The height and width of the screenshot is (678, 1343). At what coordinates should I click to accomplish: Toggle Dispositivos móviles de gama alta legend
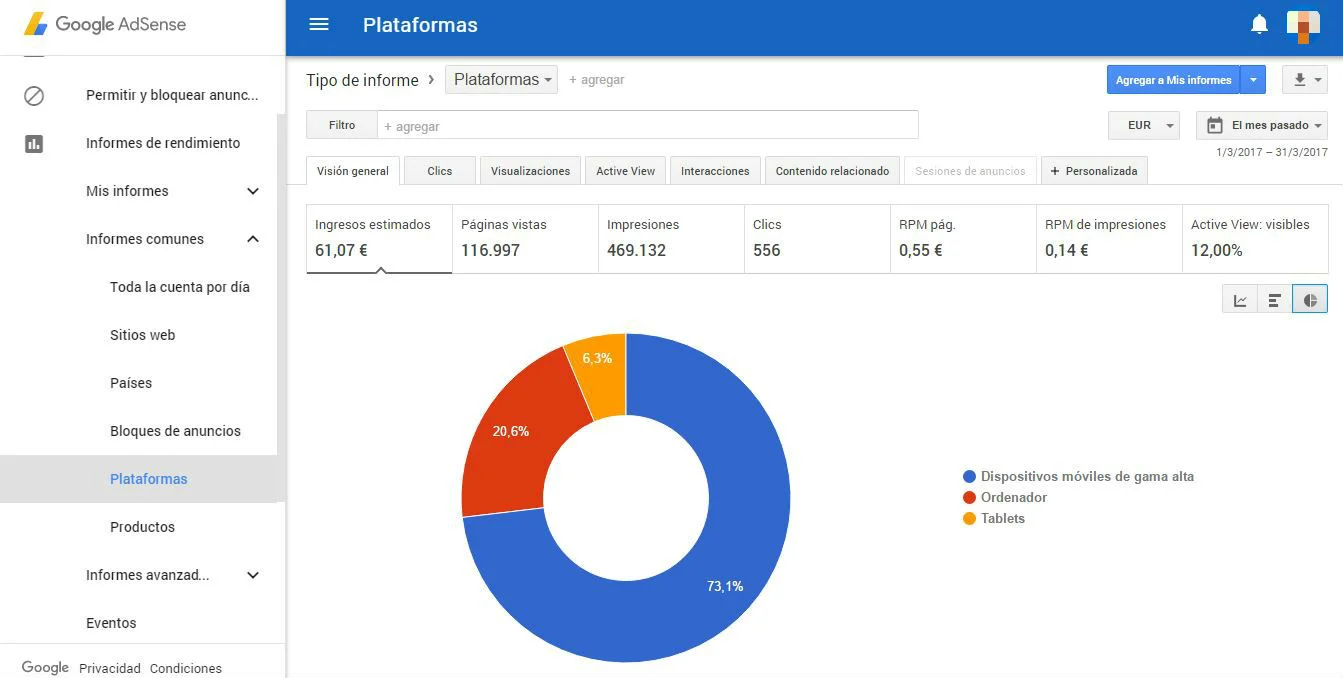1086,476
